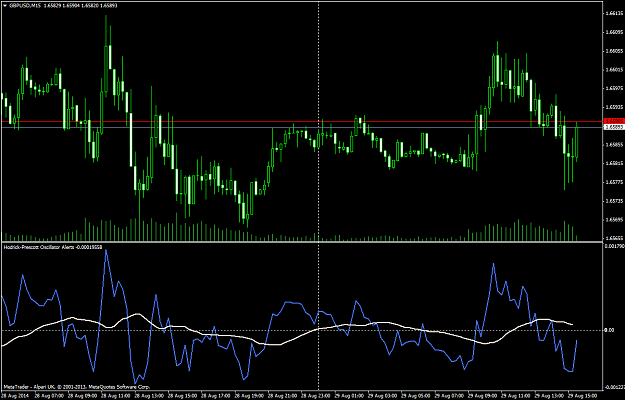This screenshot has width=625, height=400.
Task: Click the 1.65695 price scale label
Action: pyautogui.click(x=614, y=220)
